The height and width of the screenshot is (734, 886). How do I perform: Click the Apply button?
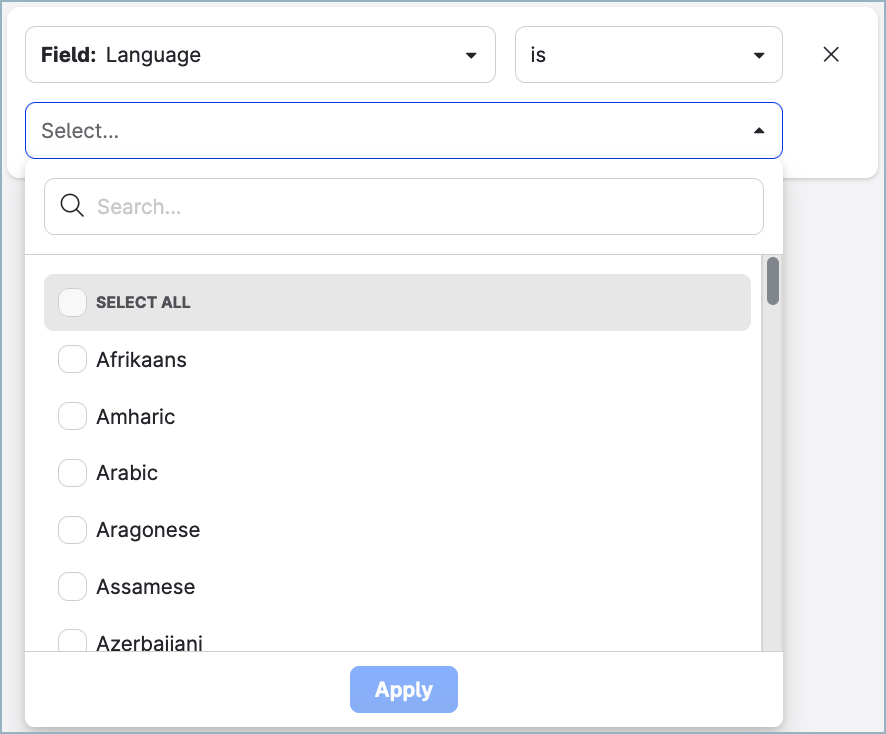(403, 689)
